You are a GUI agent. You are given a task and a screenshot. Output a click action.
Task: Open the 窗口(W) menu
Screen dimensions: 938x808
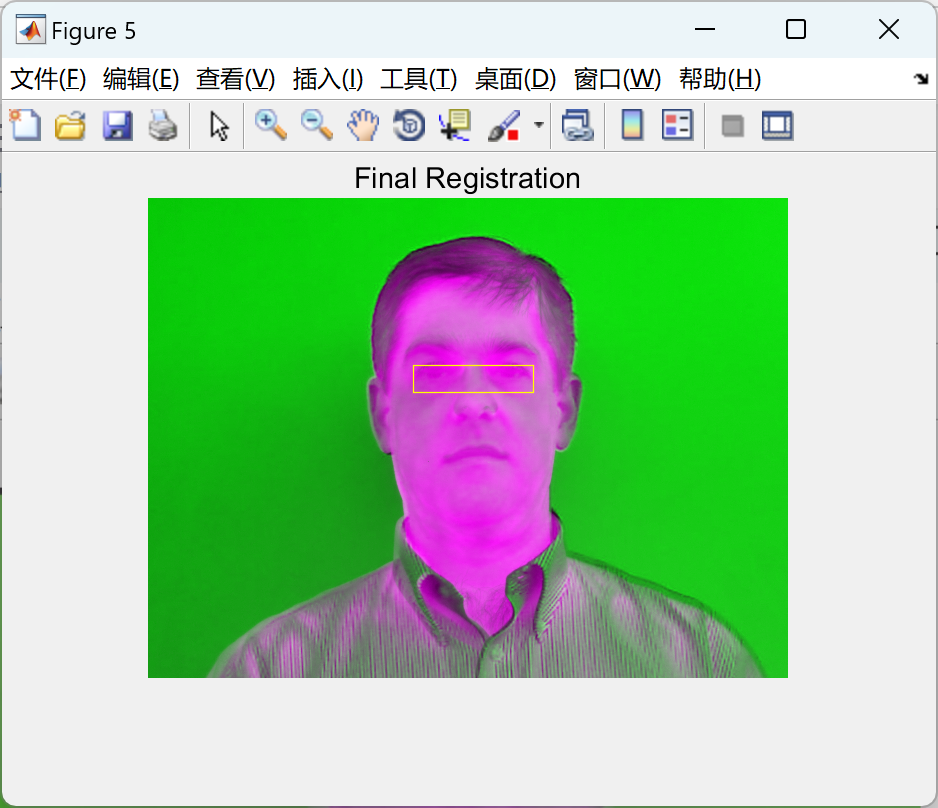(617, 79)
